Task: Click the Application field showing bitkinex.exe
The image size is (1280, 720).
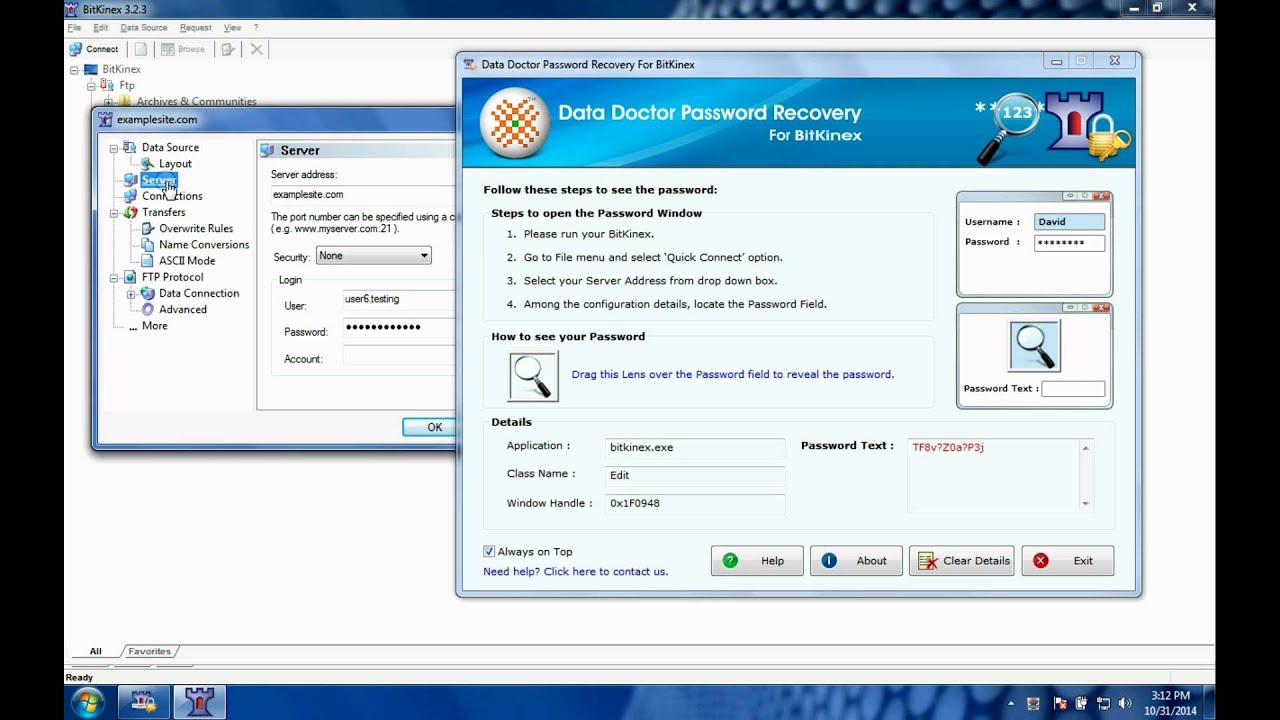Action: tap(695, 448)
